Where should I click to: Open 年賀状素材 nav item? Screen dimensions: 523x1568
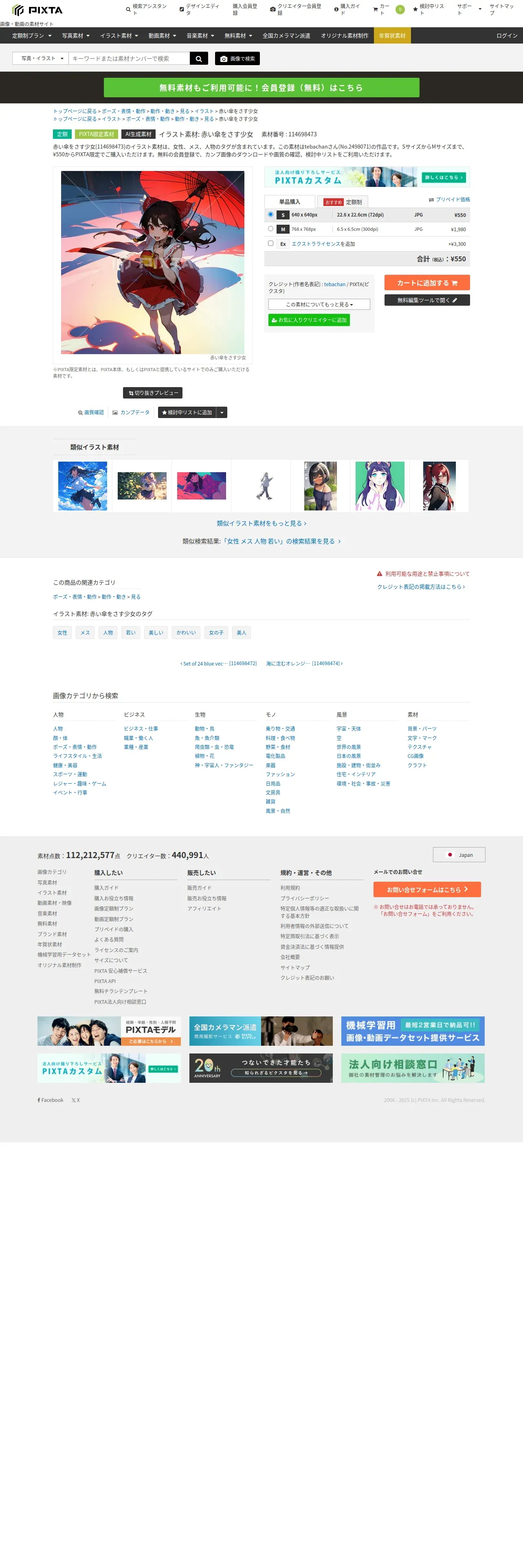pyautogui.click(x=392, y=36)
